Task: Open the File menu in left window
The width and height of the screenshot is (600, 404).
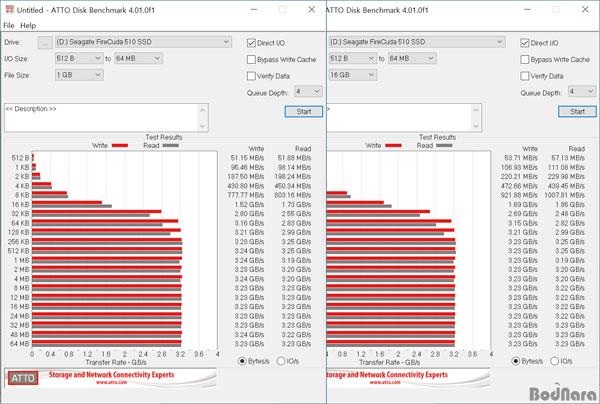Action: [x=9, y=26]
